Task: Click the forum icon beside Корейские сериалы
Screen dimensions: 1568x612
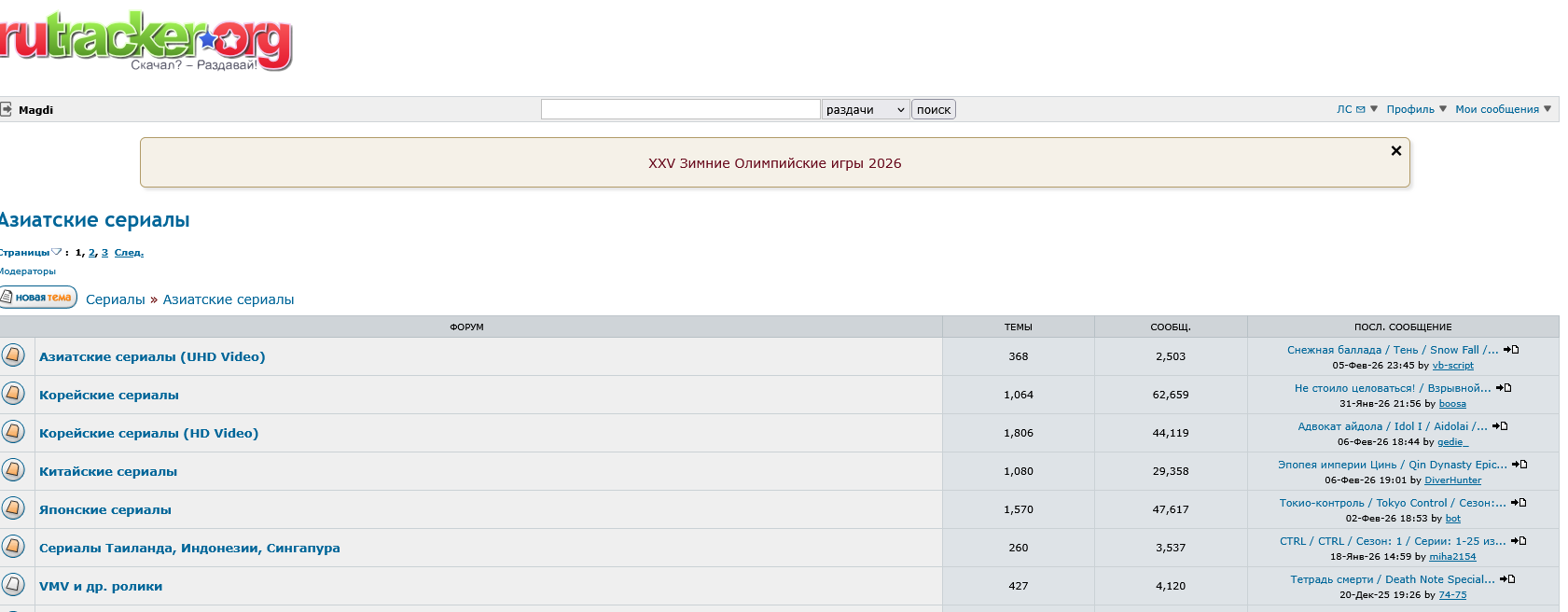Action: tap(13, 394)
